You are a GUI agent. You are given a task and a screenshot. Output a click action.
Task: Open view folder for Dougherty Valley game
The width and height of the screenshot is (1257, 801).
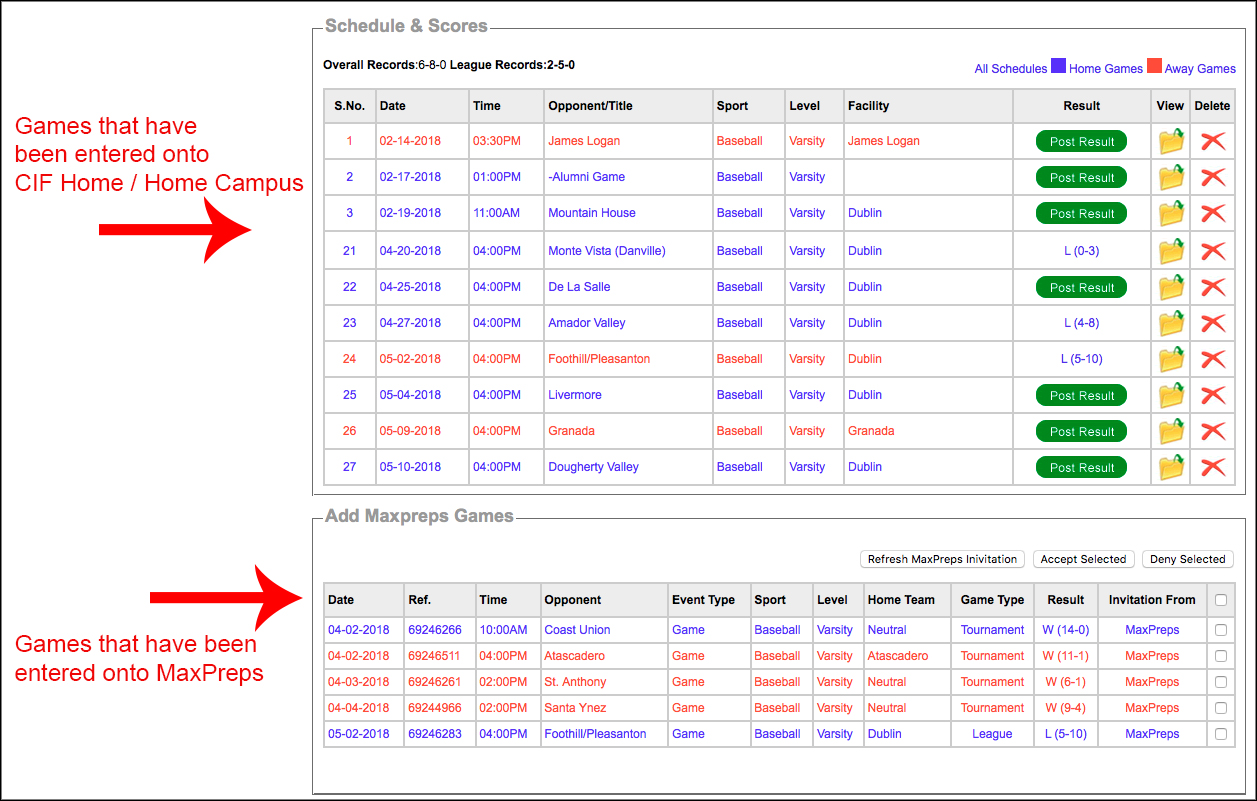coord(1171,468)
